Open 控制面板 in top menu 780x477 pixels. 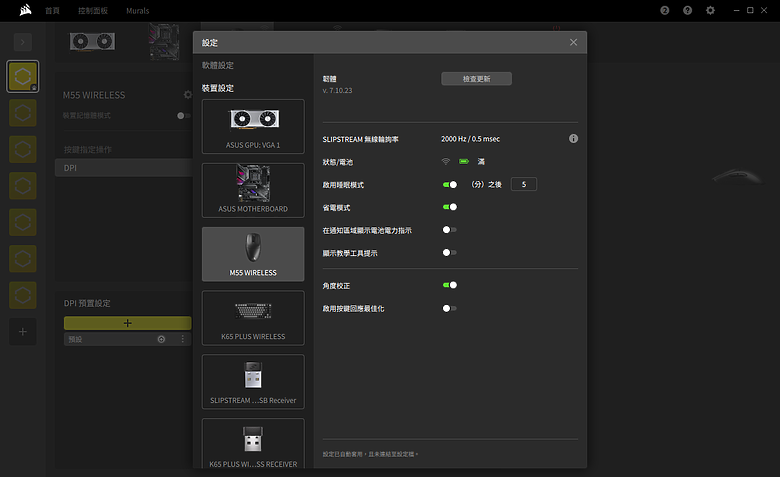(x=93, y=10)
